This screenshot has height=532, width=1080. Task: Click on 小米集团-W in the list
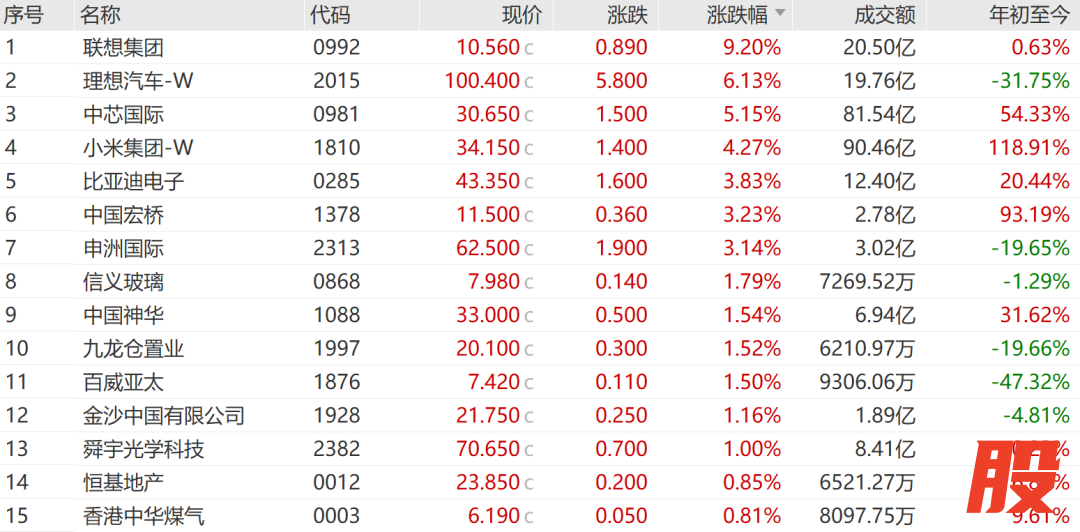point(138,148)
